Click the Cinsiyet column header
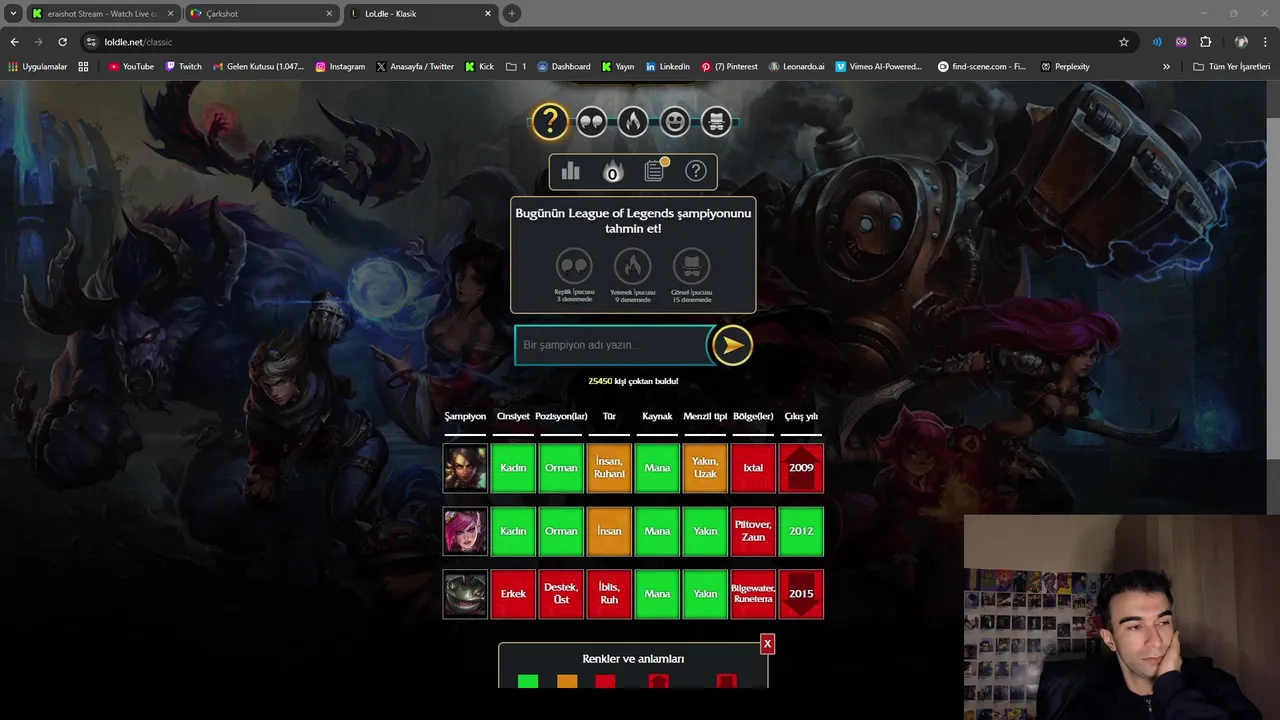This screenshot has height=720, width=1280. pyautogui.click(x=513, y=416)
